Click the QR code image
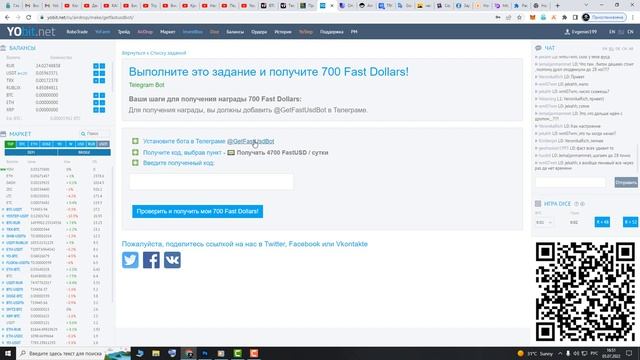Screen dimensions: 640x360 tap(585, 291)
